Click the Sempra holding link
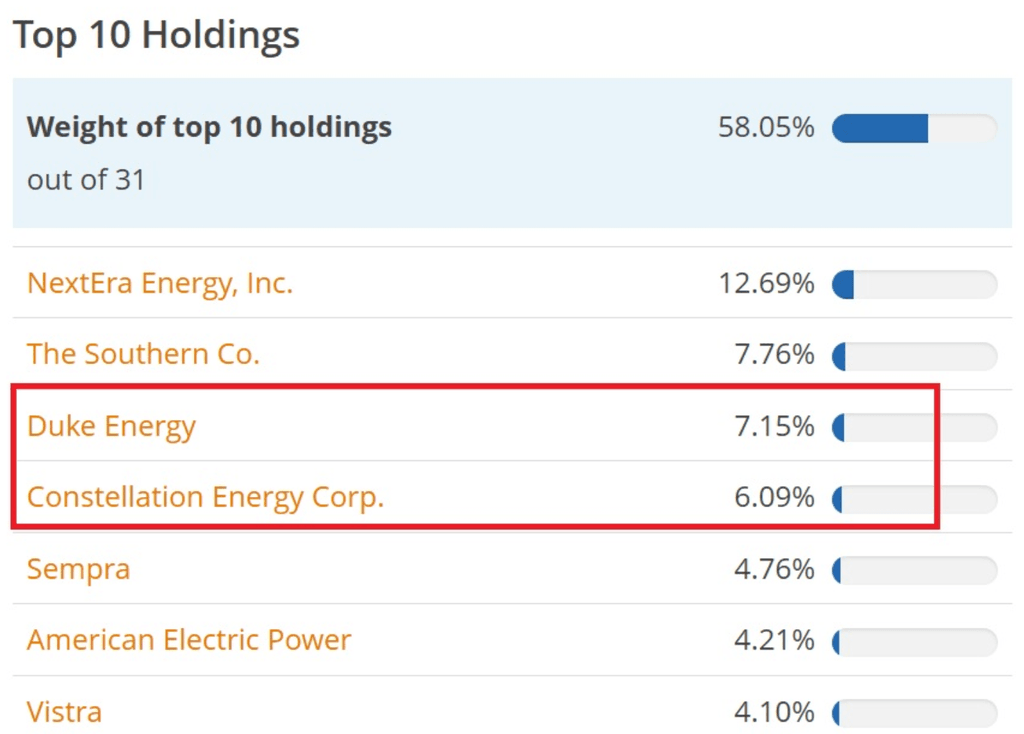This screenshot has height=734, width=1024. coord(77,569)
